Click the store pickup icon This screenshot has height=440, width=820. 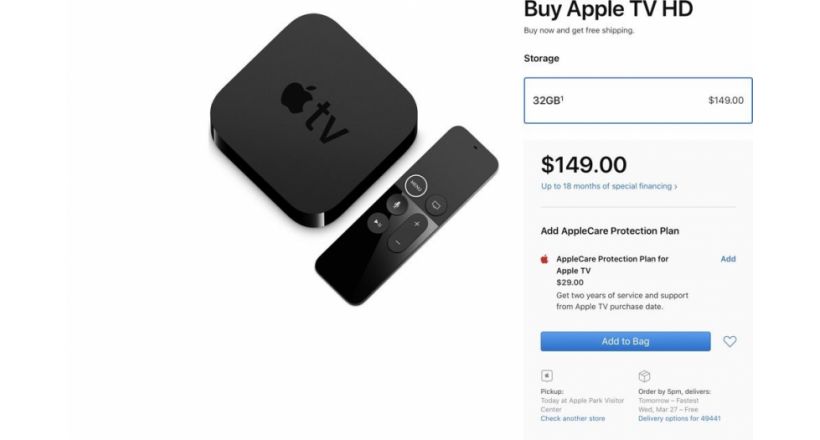[546, 376]
